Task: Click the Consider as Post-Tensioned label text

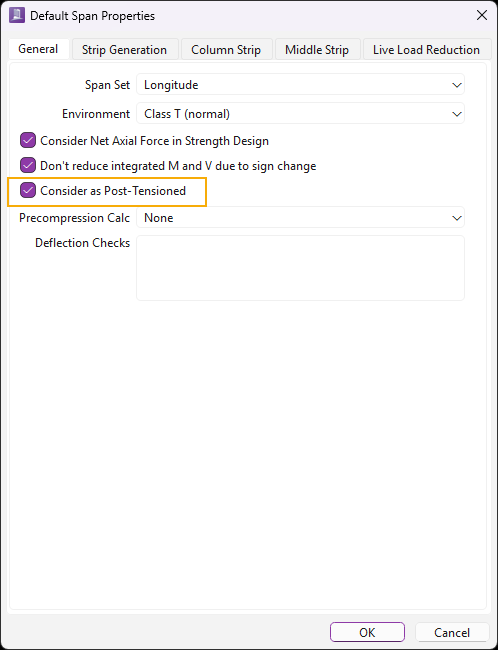Action: click(113, 191)
